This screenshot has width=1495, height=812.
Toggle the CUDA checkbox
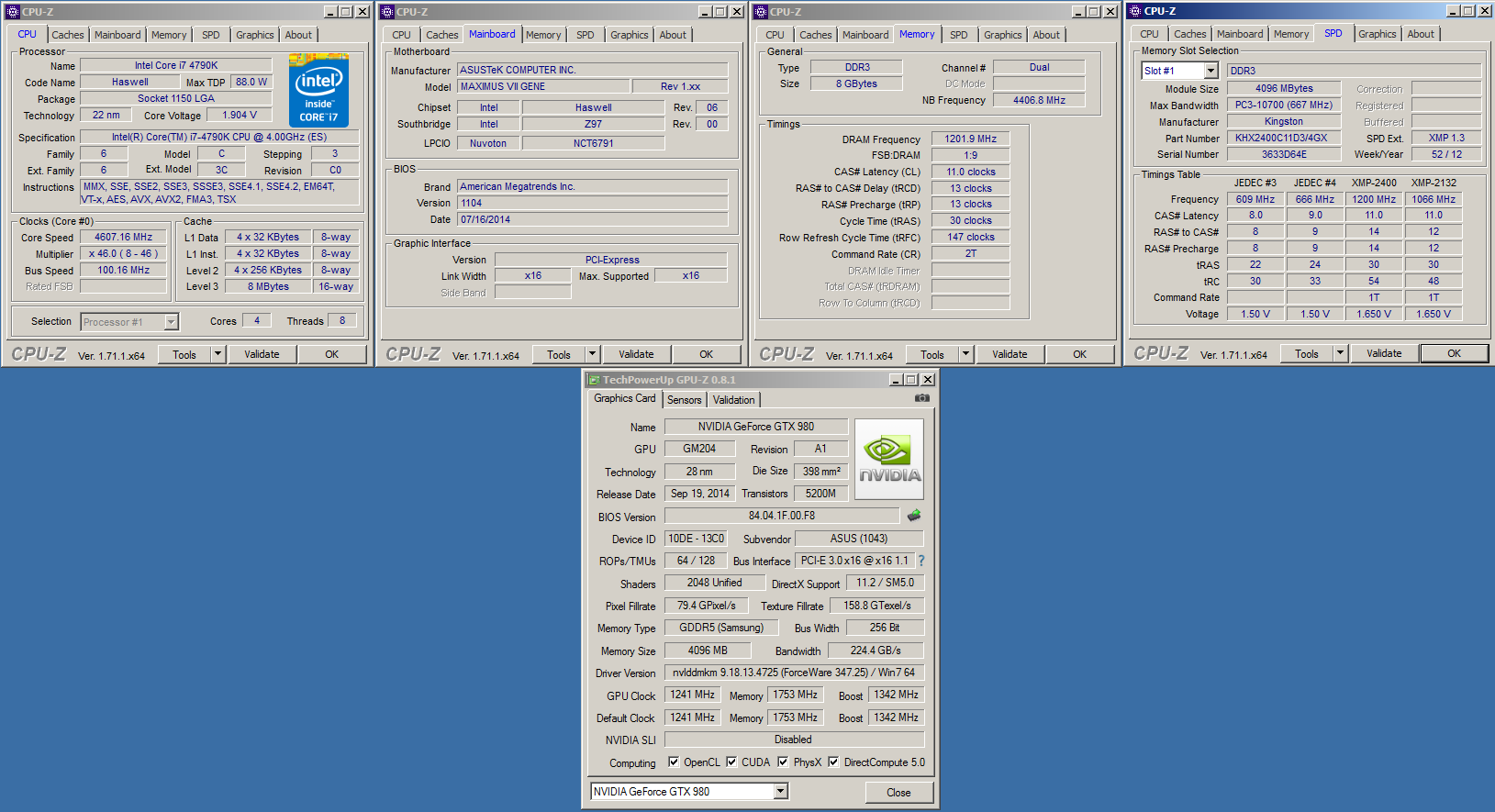[x=731, y=762]
